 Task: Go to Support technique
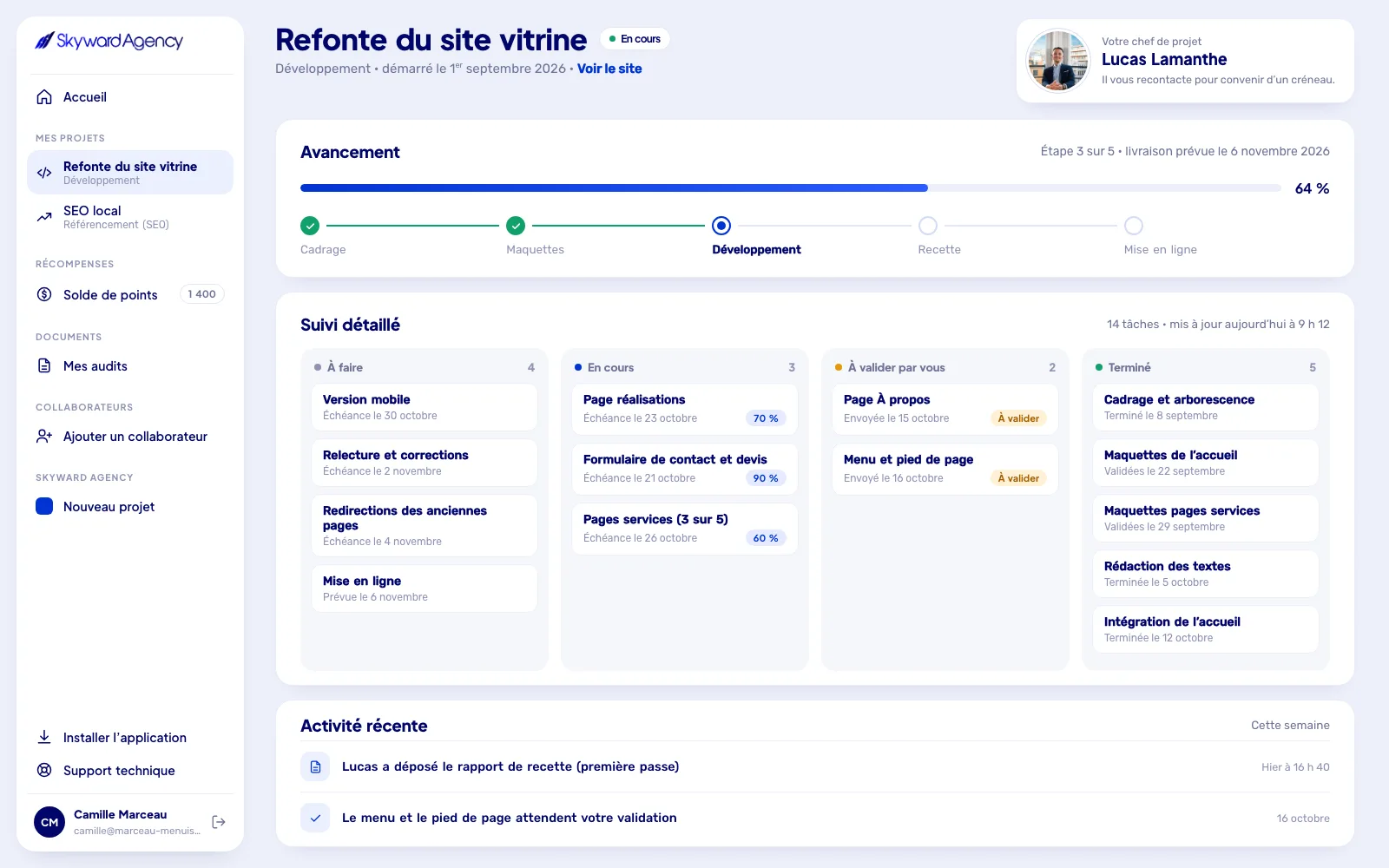coord(130,770)
